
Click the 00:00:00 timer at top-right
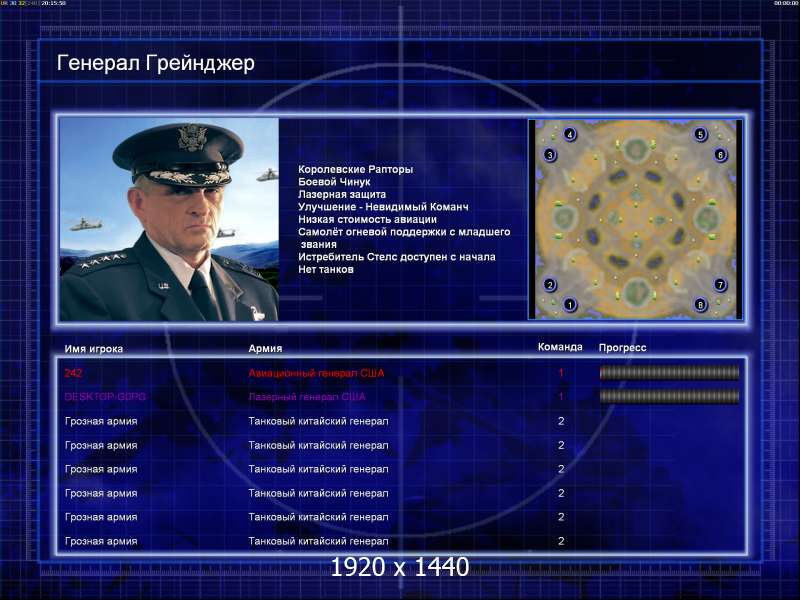click(x=786, y=3)
